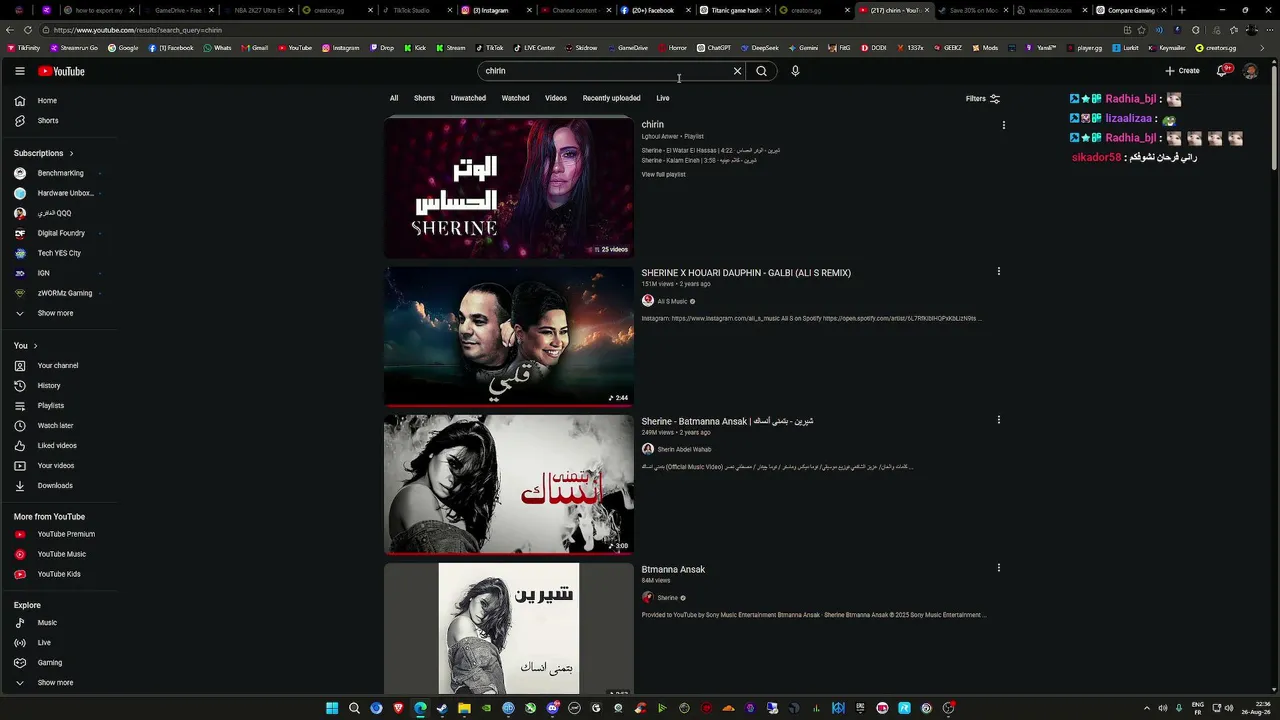Open the taskbar clock and date

[x=1255, y=708]
